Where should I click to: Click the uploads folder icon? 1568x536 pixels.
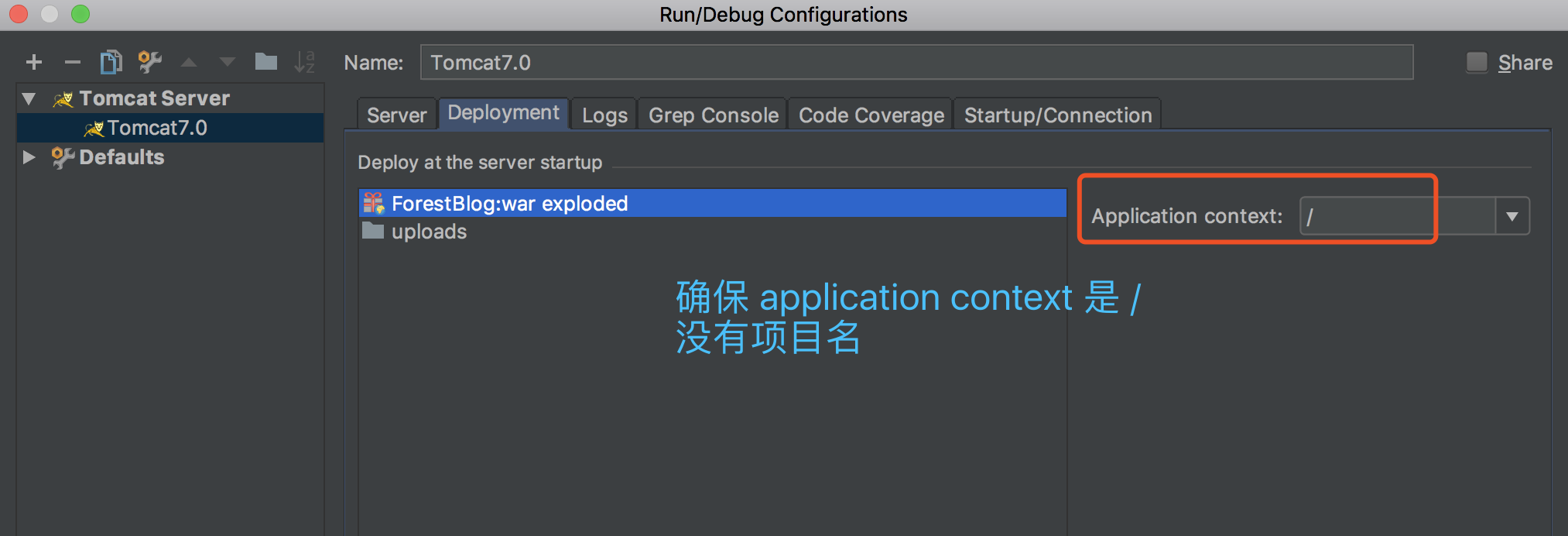tap(373, 231)
